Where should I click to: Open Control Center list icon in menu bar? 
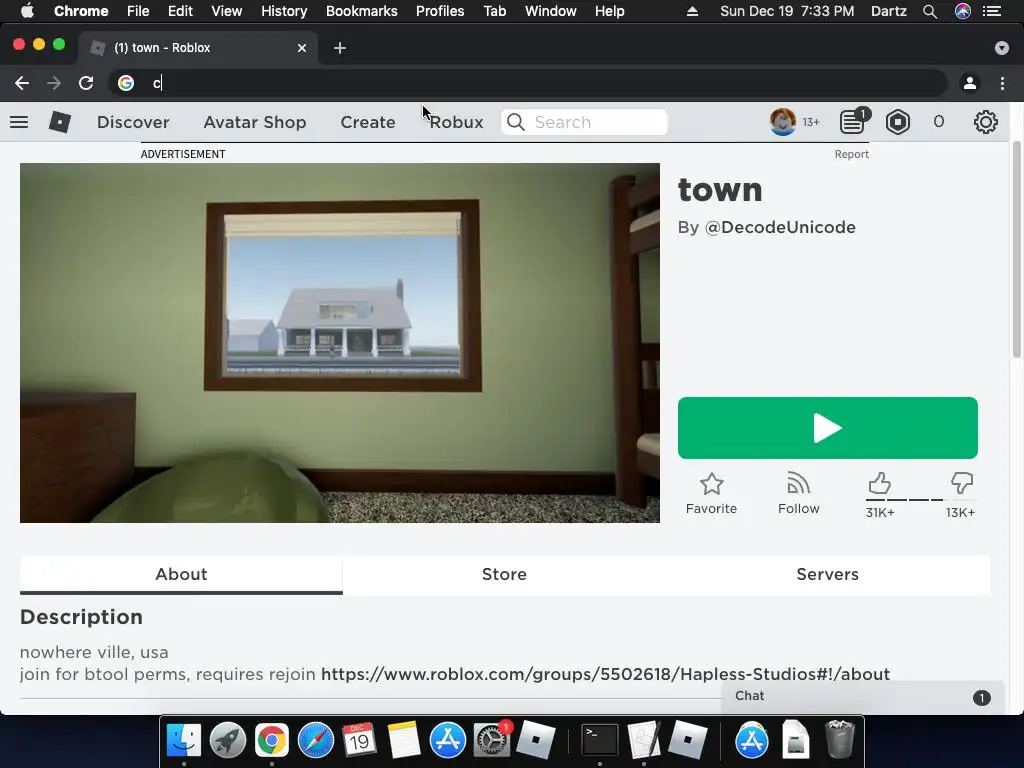[x=992, y=11]
